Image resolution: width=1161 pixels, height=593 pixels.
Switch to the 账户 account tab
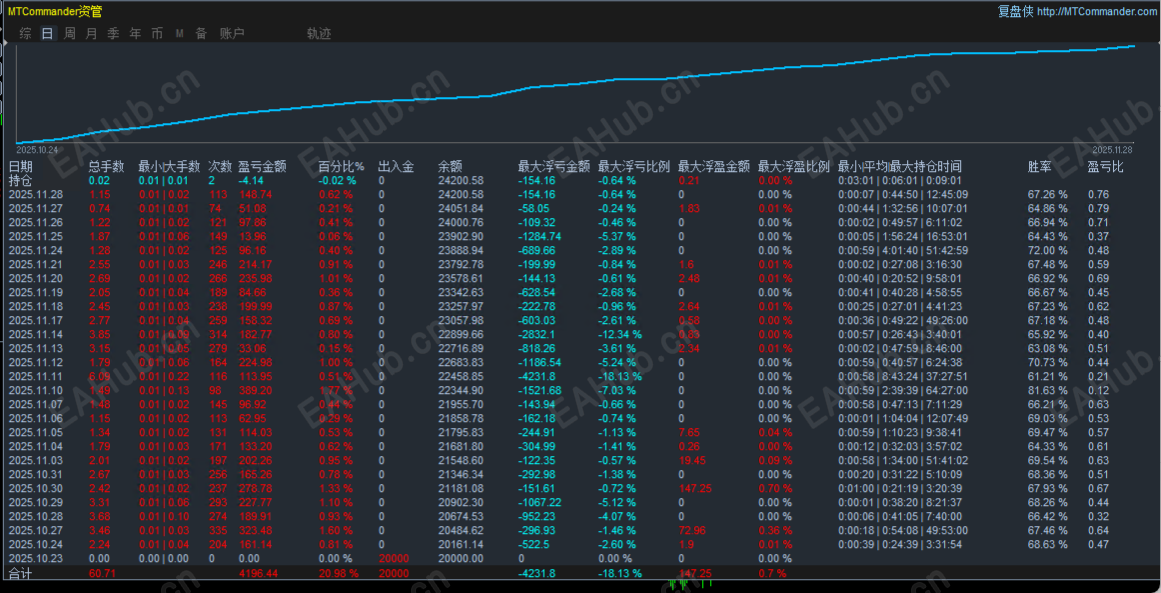coord(232,33)
